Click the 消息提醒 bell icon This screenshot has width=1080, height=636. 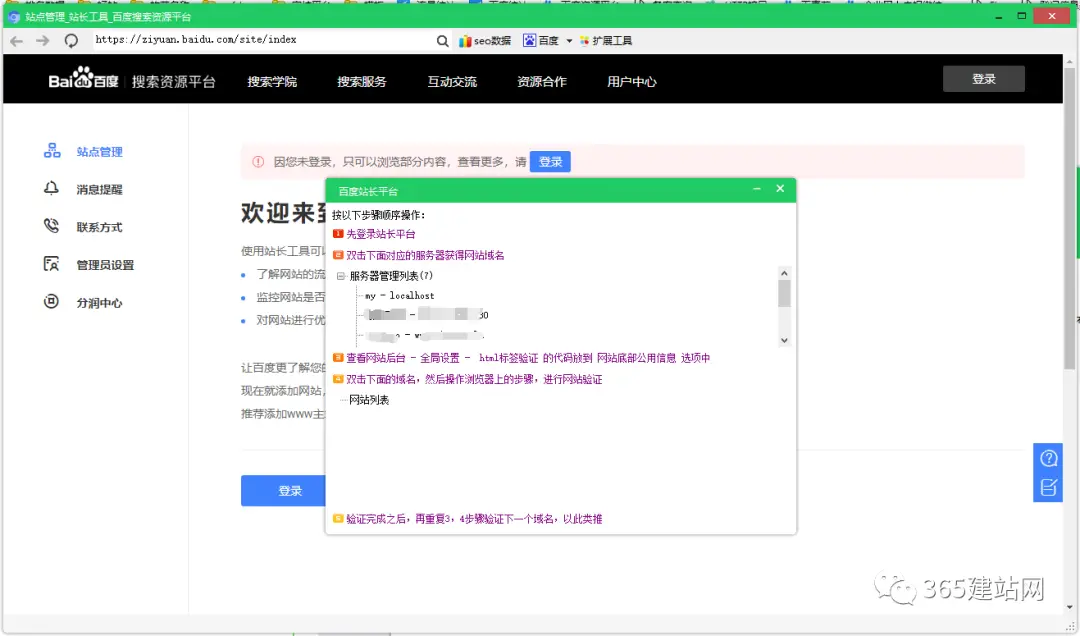pos(52,188)
